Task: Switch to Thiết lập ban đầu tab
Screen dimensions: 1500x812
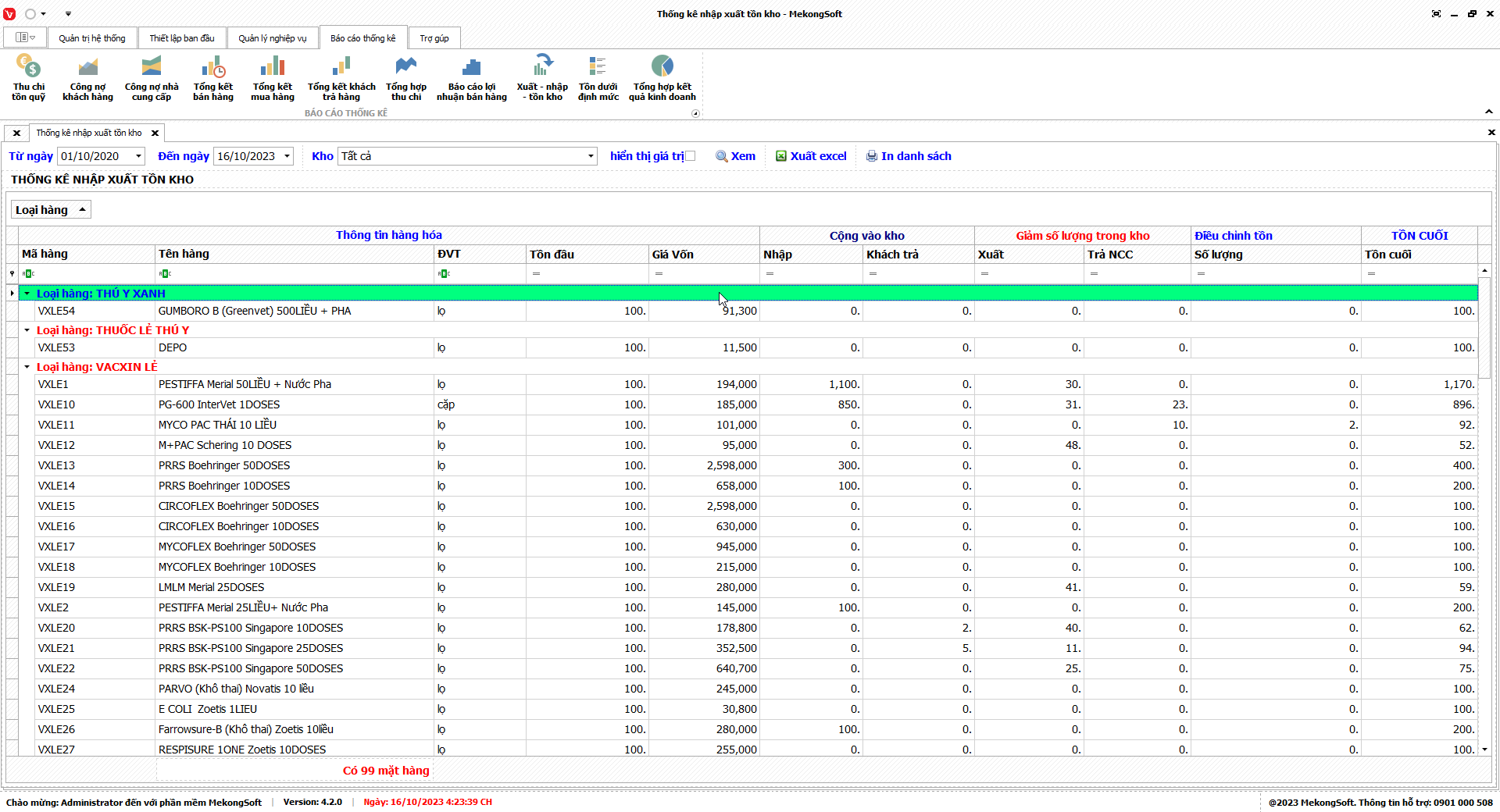Action: click(182, 38)
